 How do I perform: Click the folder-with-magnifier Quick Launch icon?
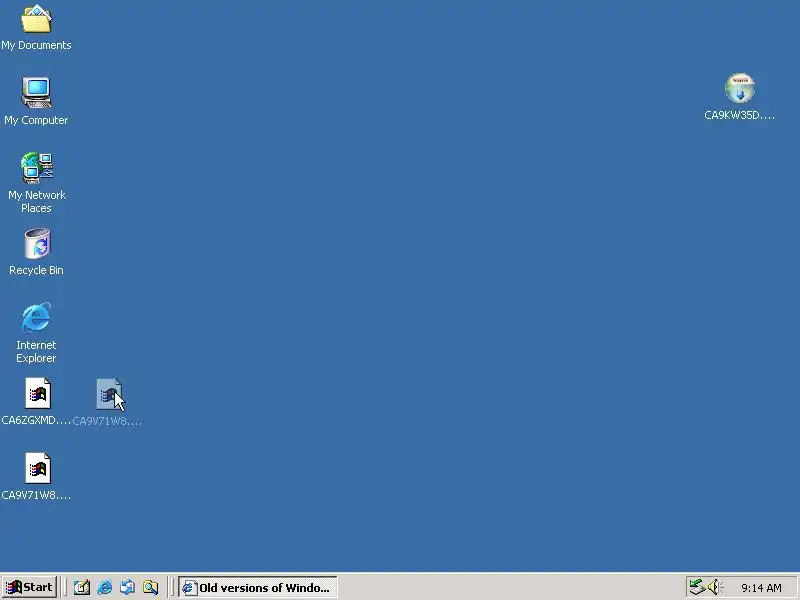click(x=151, y=587)
